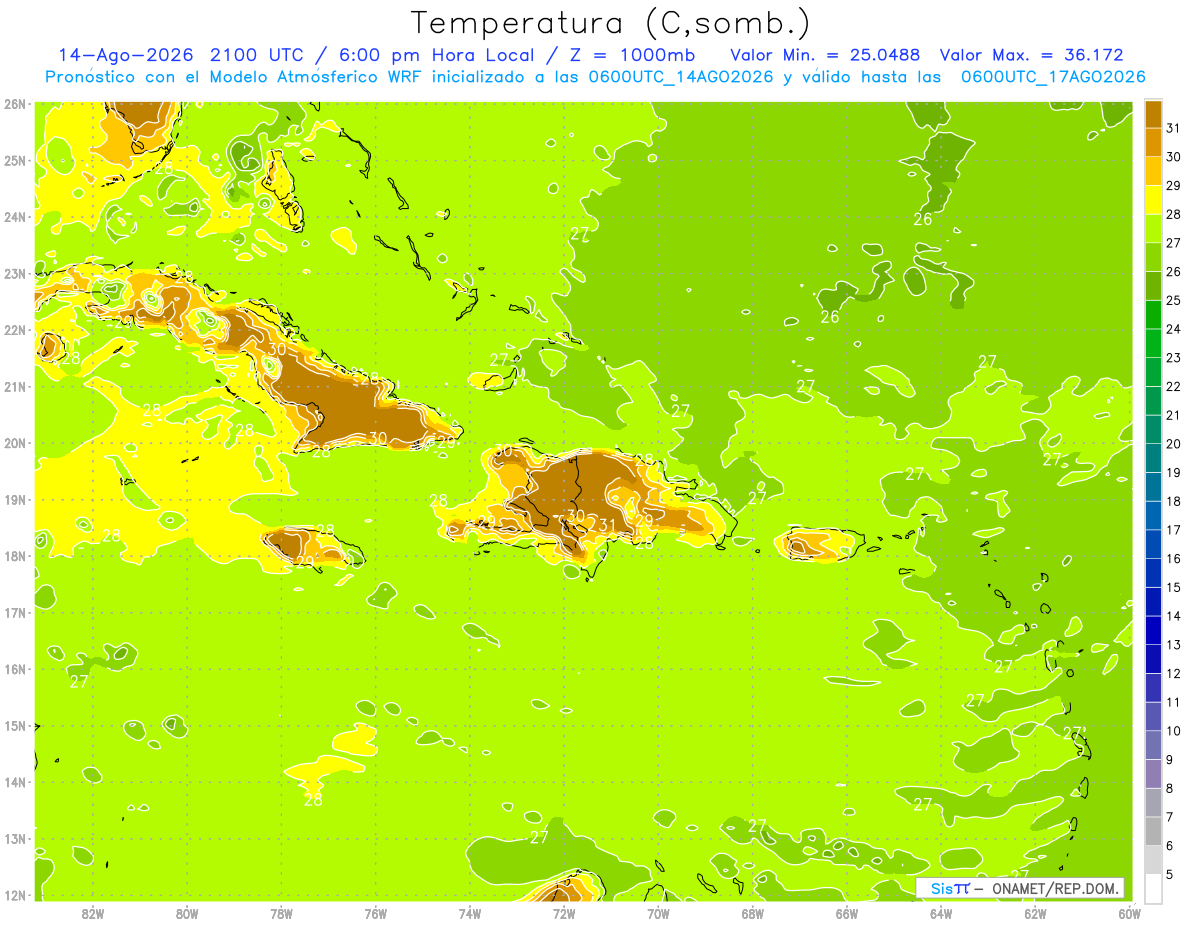Click the '72W' longitude axis label

(x=564, y=913)
